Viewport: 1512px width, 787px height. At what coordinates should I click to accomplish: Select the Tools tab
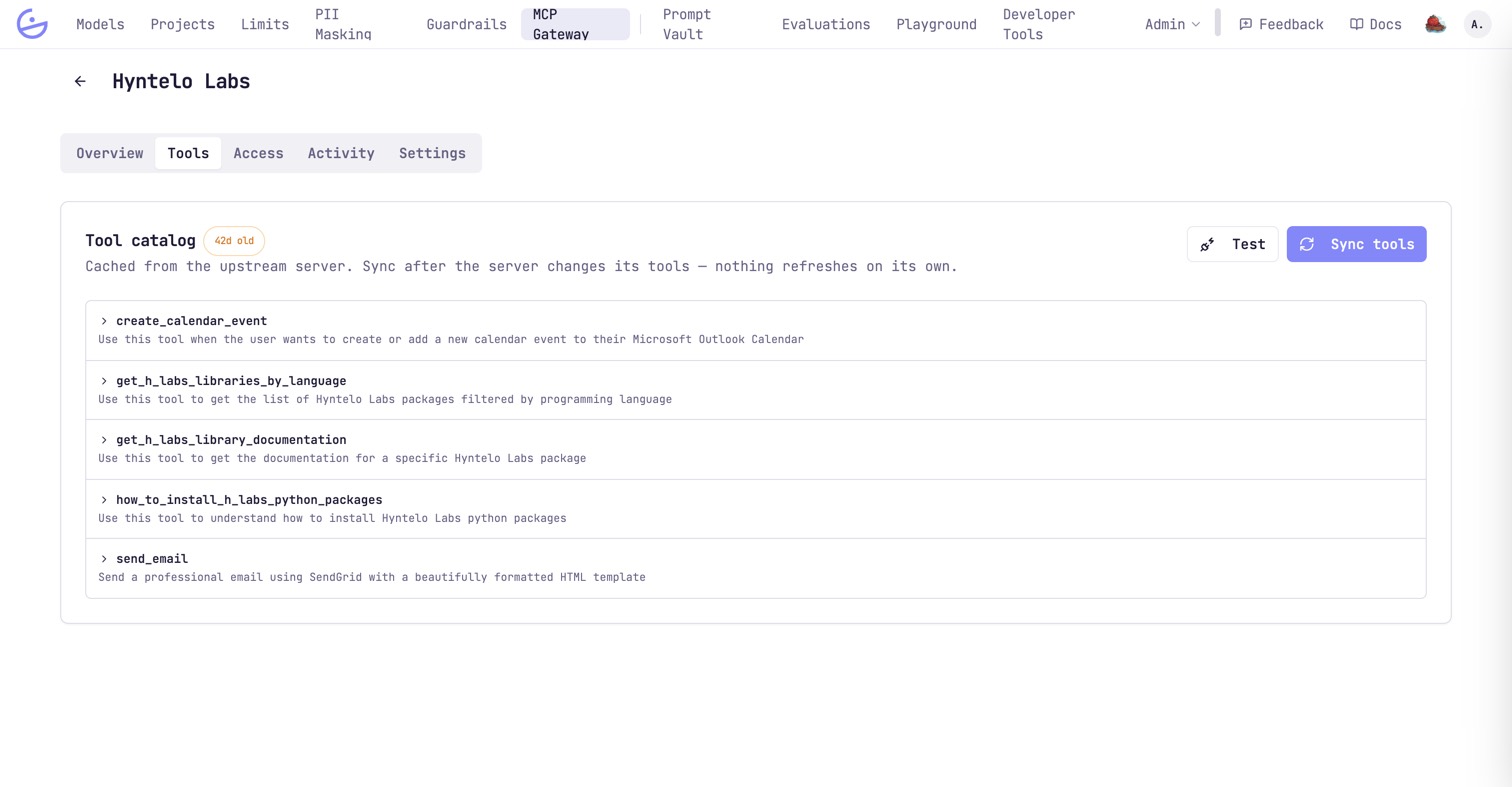[188, 153]
